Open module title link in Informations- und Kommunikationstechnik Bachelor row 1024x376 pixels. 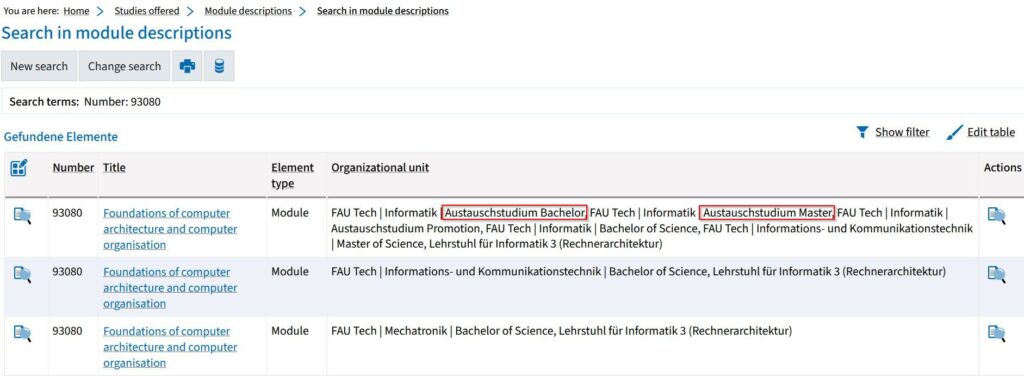coord(170,288)
